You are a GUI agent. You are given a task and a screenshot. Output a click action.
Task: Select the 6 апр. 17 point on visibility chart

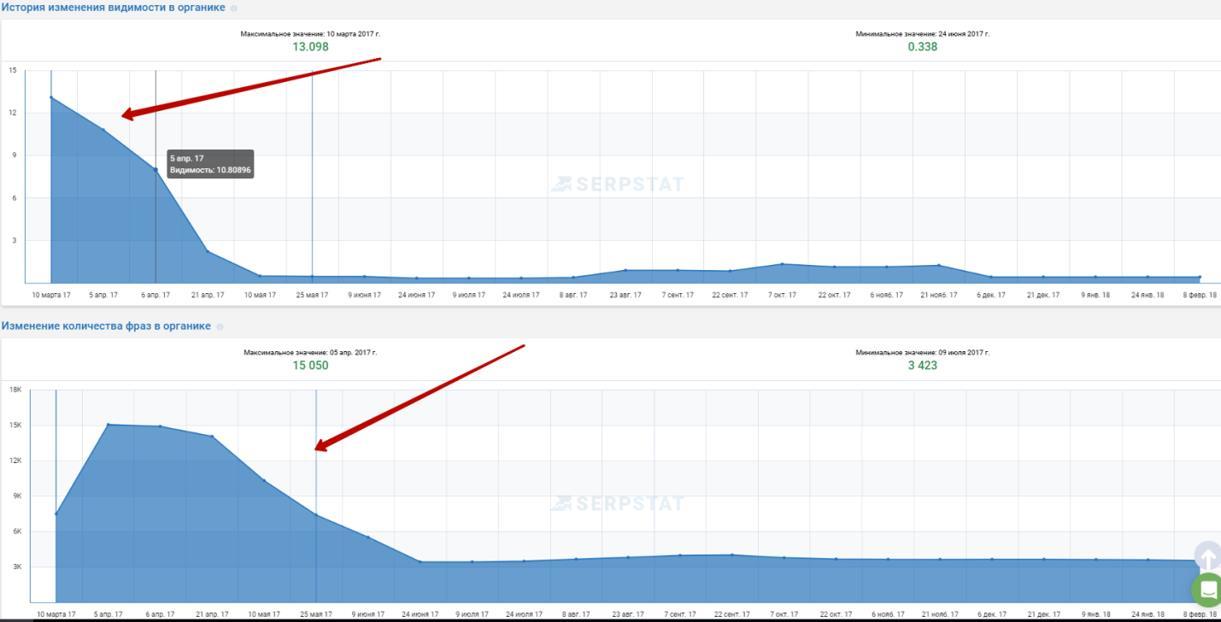(155, 169)
